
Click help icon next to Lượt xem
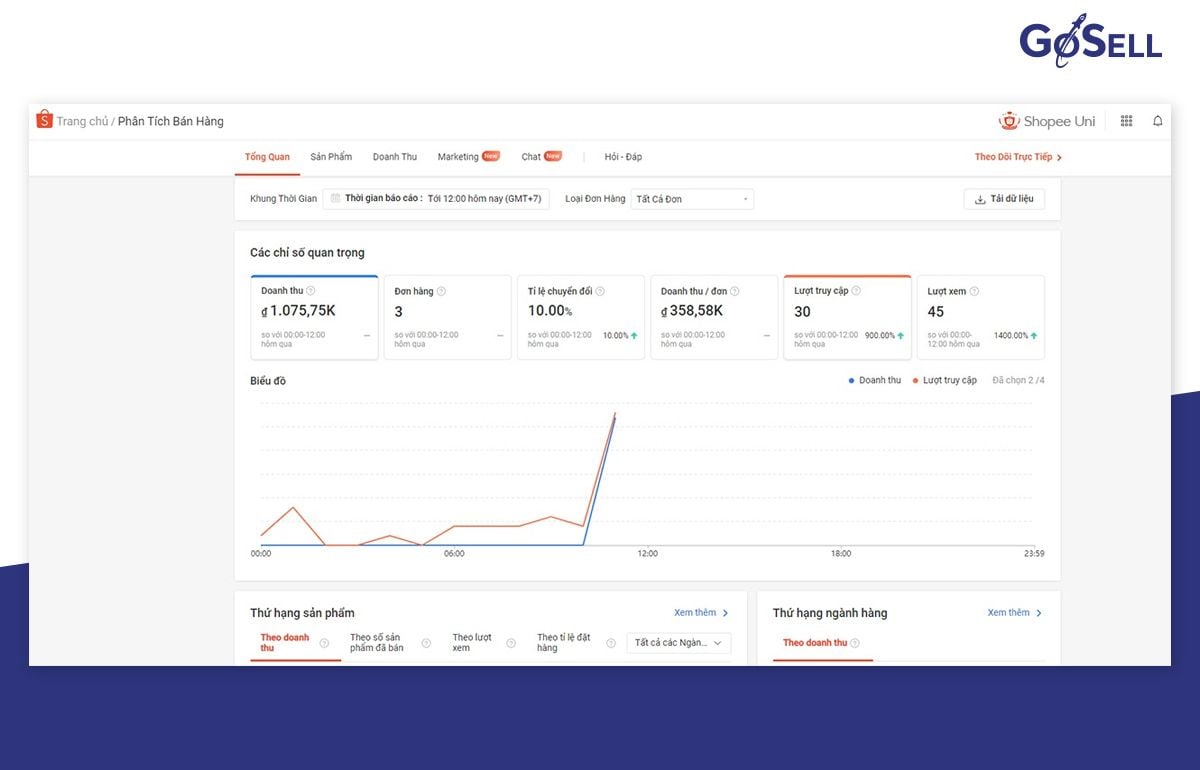coord(974,291)
